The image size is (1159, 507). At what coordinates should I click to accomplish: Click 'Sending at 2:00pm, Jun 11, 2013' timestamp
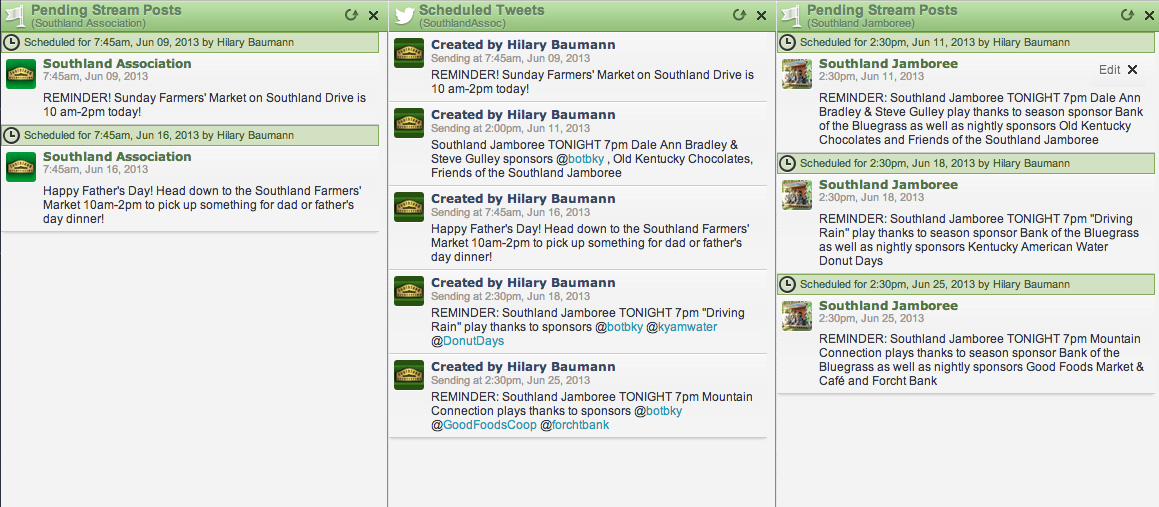[x=510, y=128]
